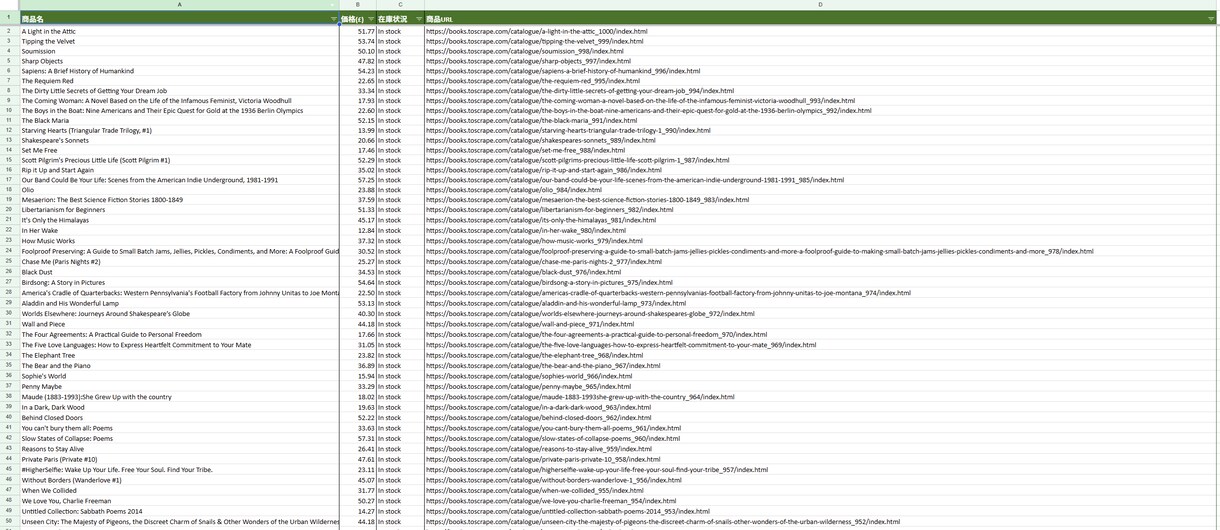
Task: Select URL cell ending sharp-objects_997/index.html
Action: tap(821, 61)
